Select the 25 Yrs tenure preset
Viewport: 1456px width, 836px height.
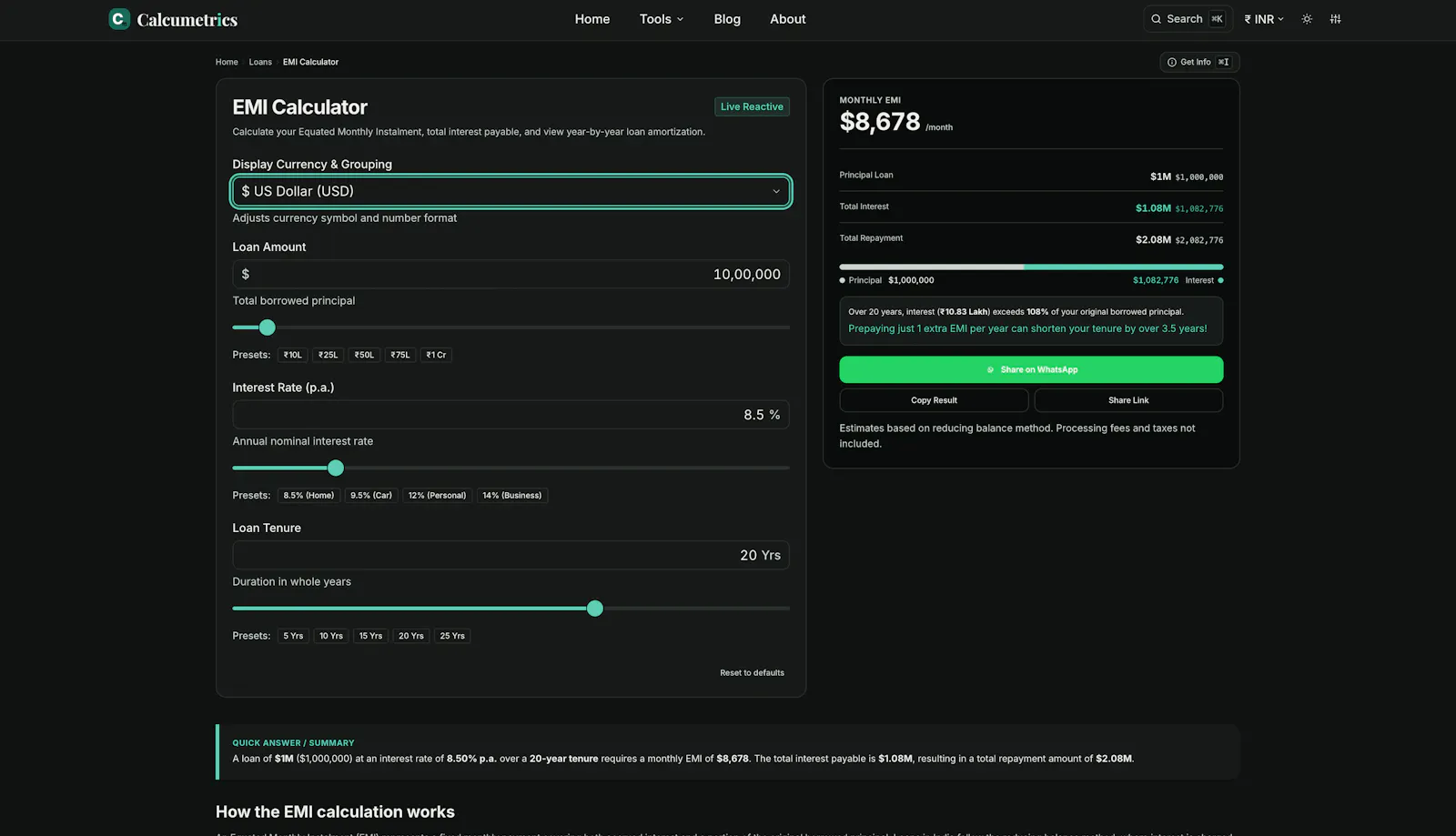click(x=452, y=636)
